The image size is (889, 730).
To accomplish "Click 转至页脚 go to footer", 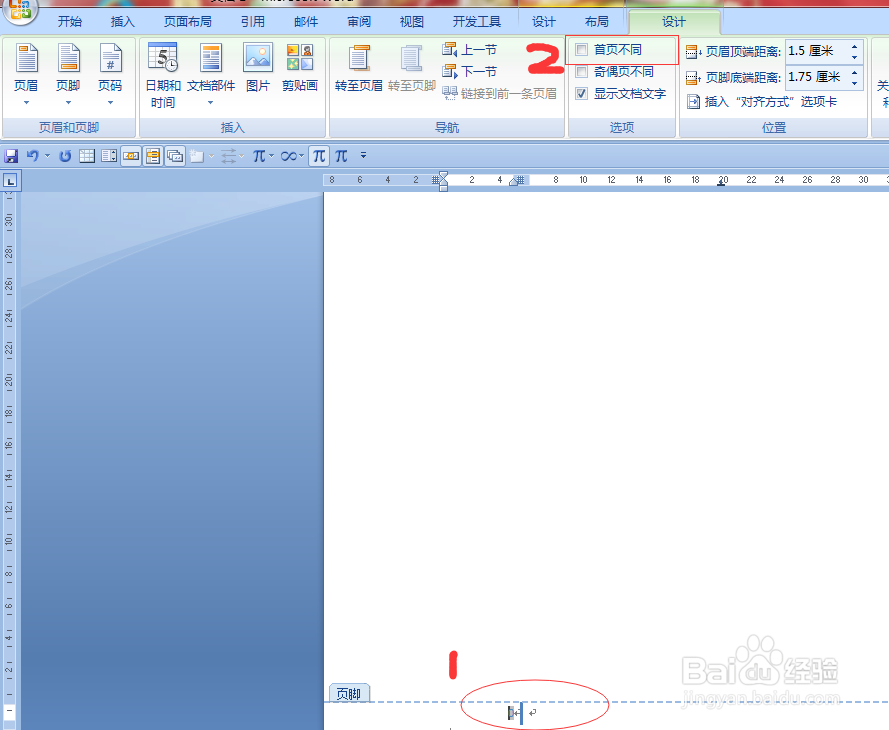I will point(412,67).
